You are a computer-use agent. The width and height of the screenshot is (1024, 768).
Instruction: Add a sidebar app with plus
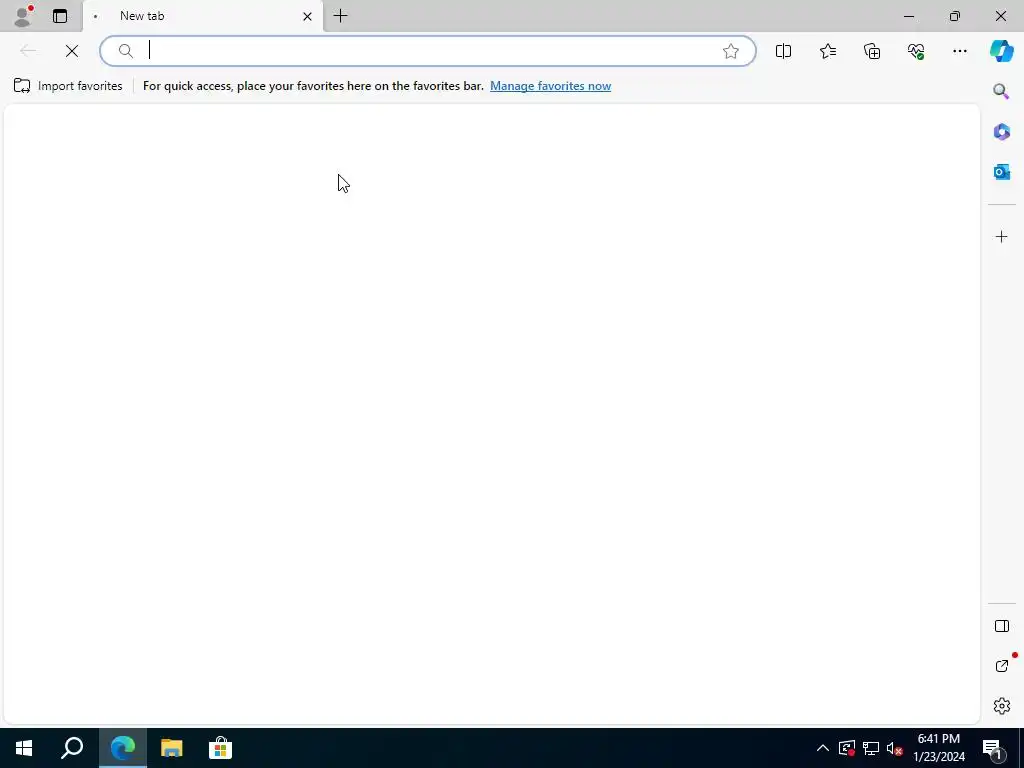click(1001, 236)
